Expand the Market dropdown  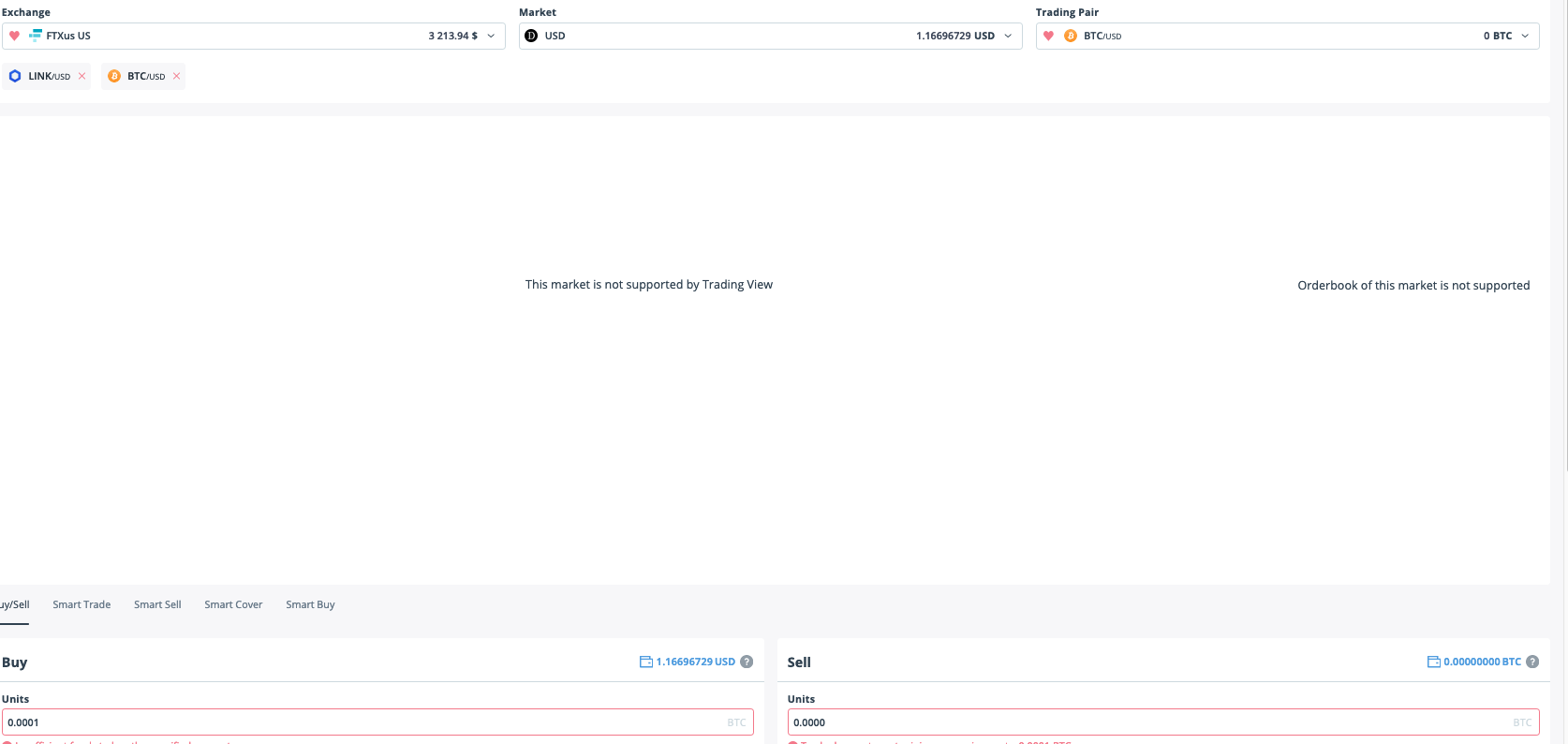pyautogui.click(x=1008, y=36)
